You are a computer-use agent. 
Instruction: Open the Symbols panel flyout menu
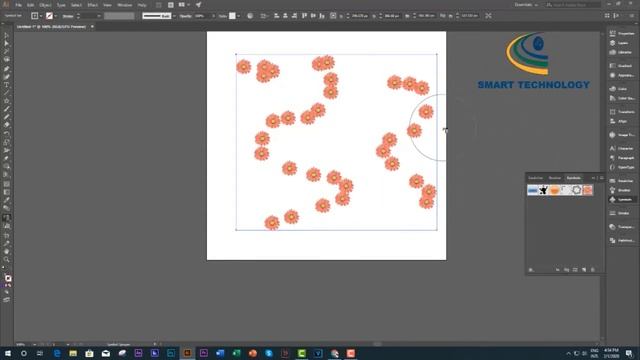click(x=602, y=178)
